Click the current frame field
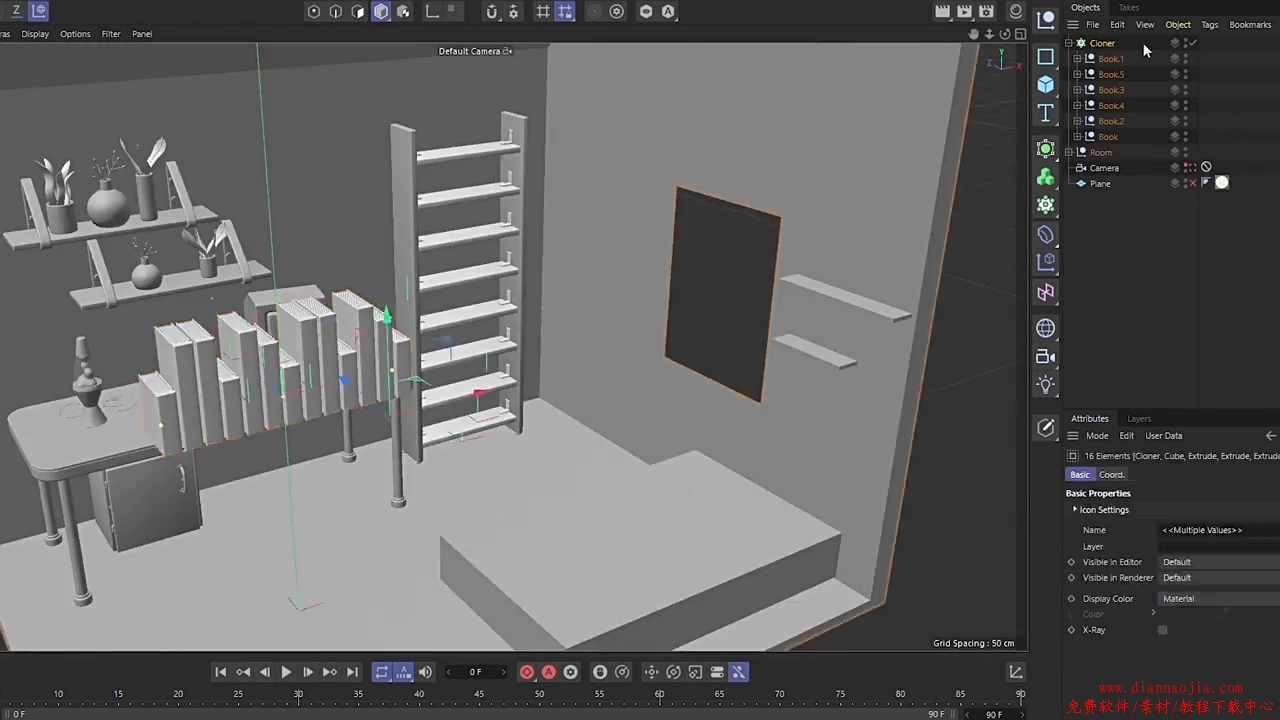This screenshot has width=1280, height=720. pyautogui.click(x=476, y=672)
